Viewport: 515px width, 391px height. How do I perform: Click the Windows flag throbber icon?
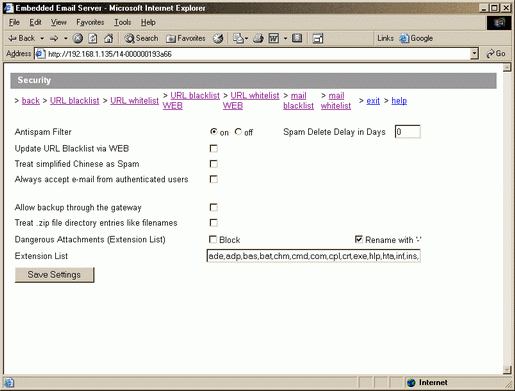coord(499,23)
